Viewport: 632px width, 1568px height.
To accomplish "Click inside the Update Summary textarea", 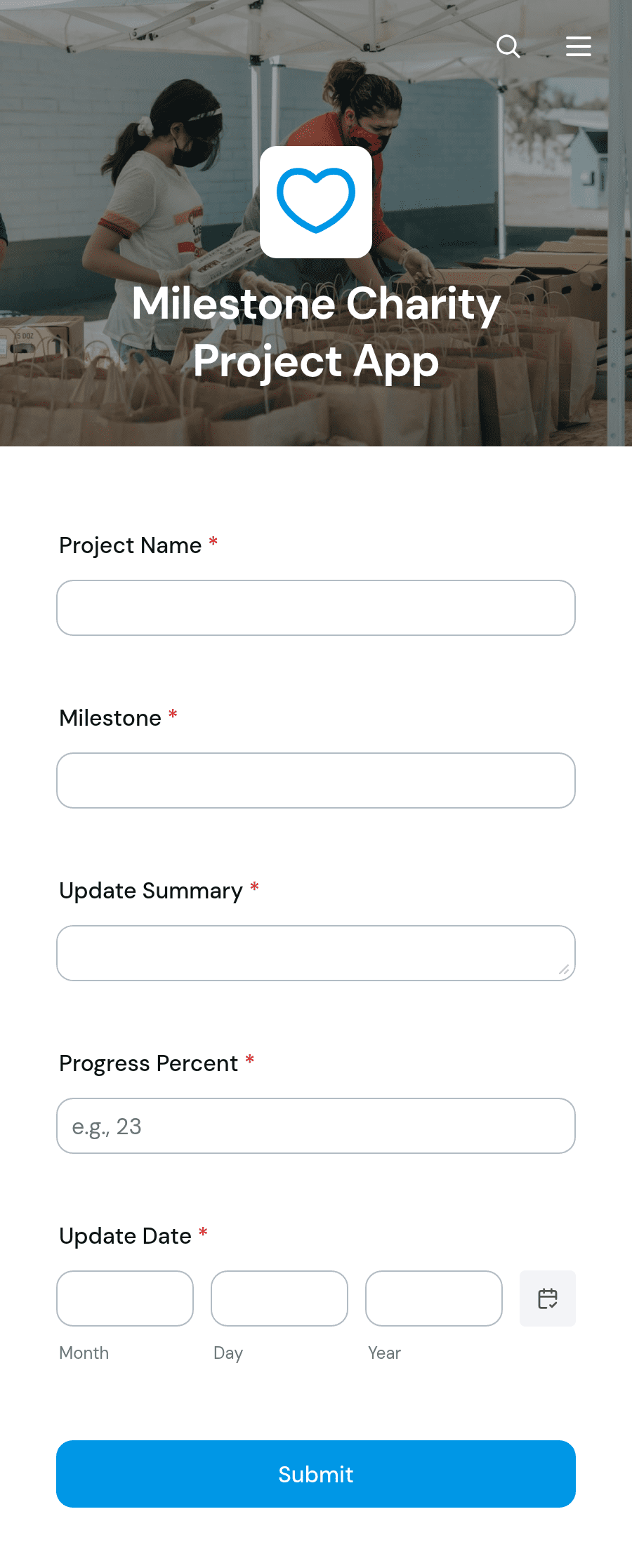I will [x=316, y=953].
